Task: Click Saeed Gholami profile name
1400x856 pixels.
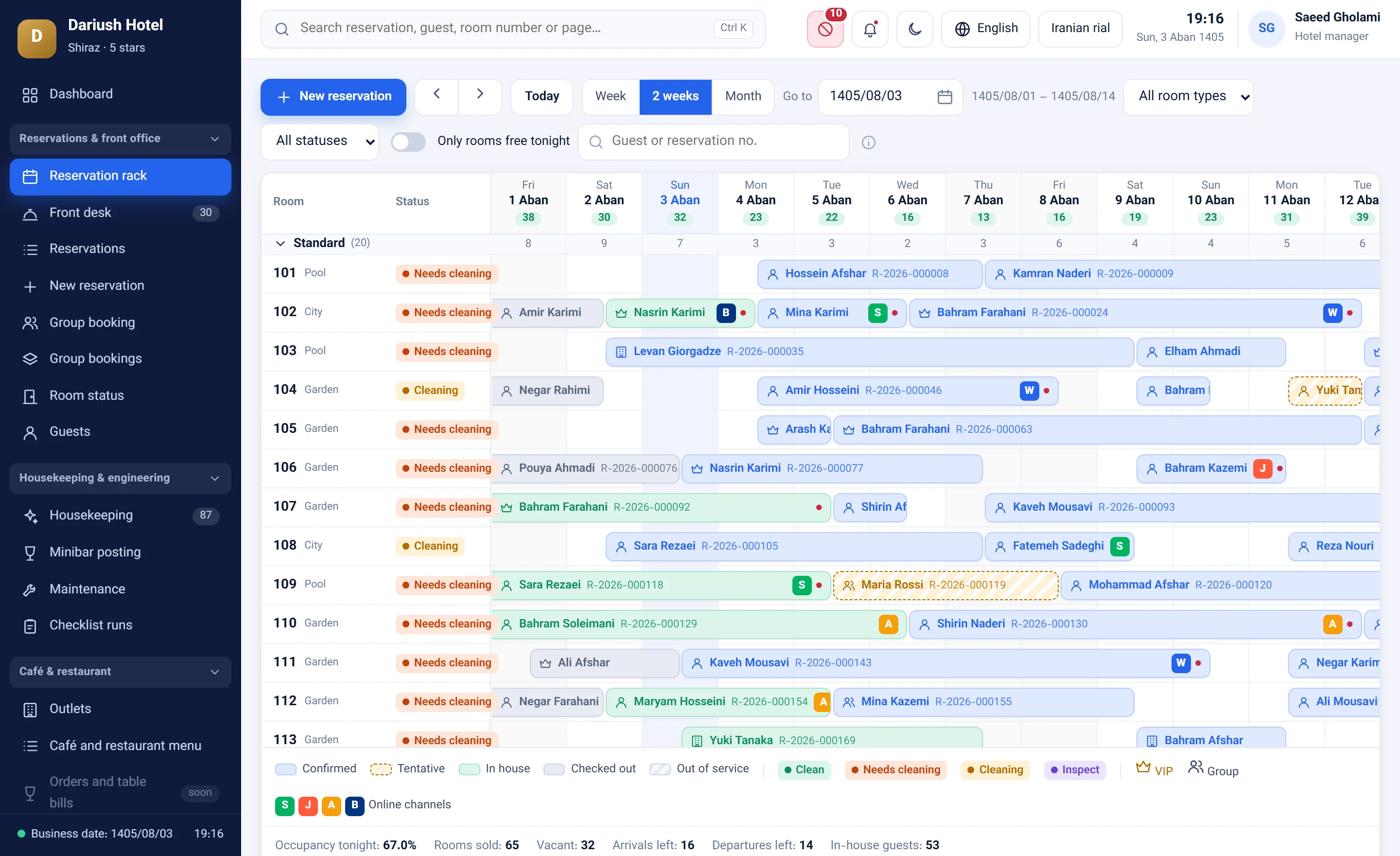Action: click(1337, 18)
